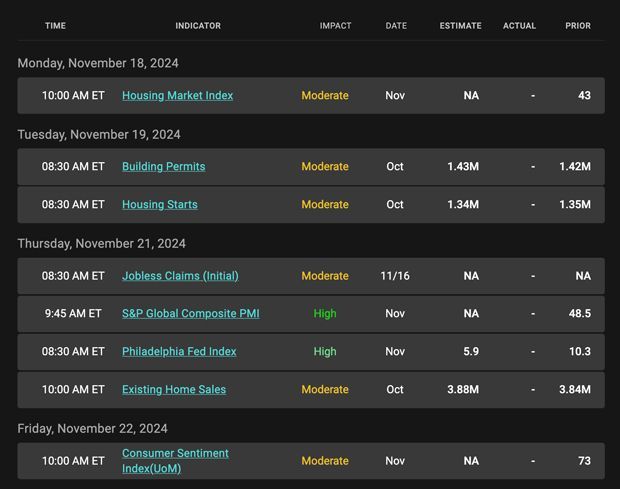Click the TIME column header
Screen dimensions: 620x489
pos(55,26)
